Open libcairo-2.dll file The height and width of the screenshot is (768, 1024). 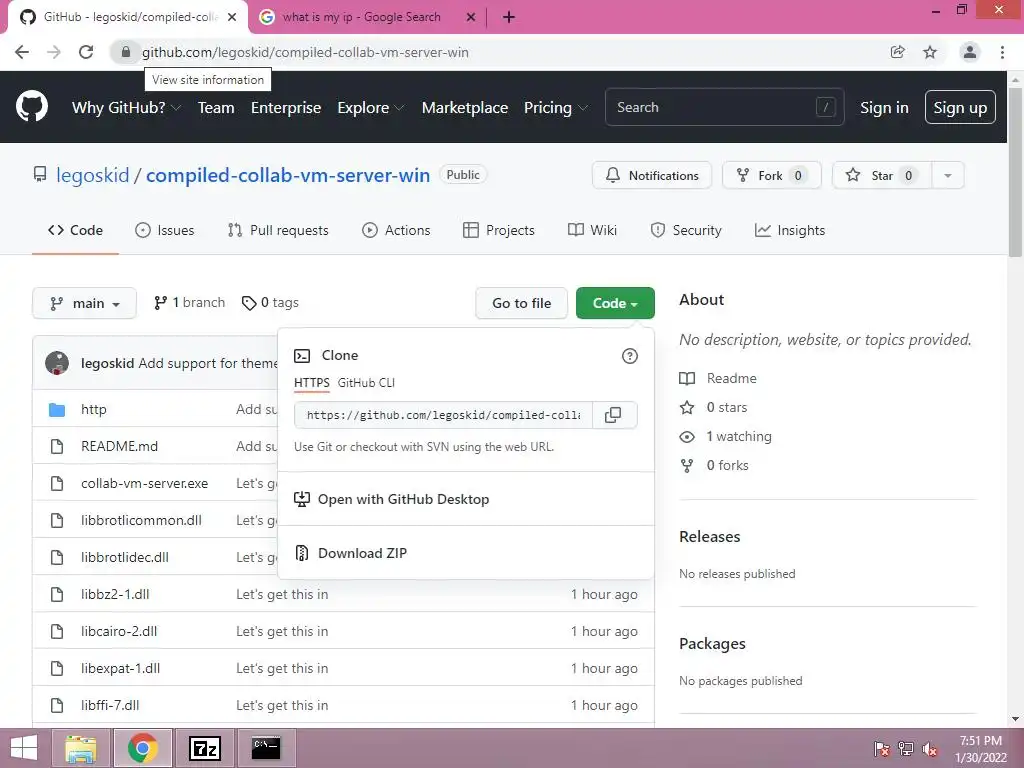119,632
